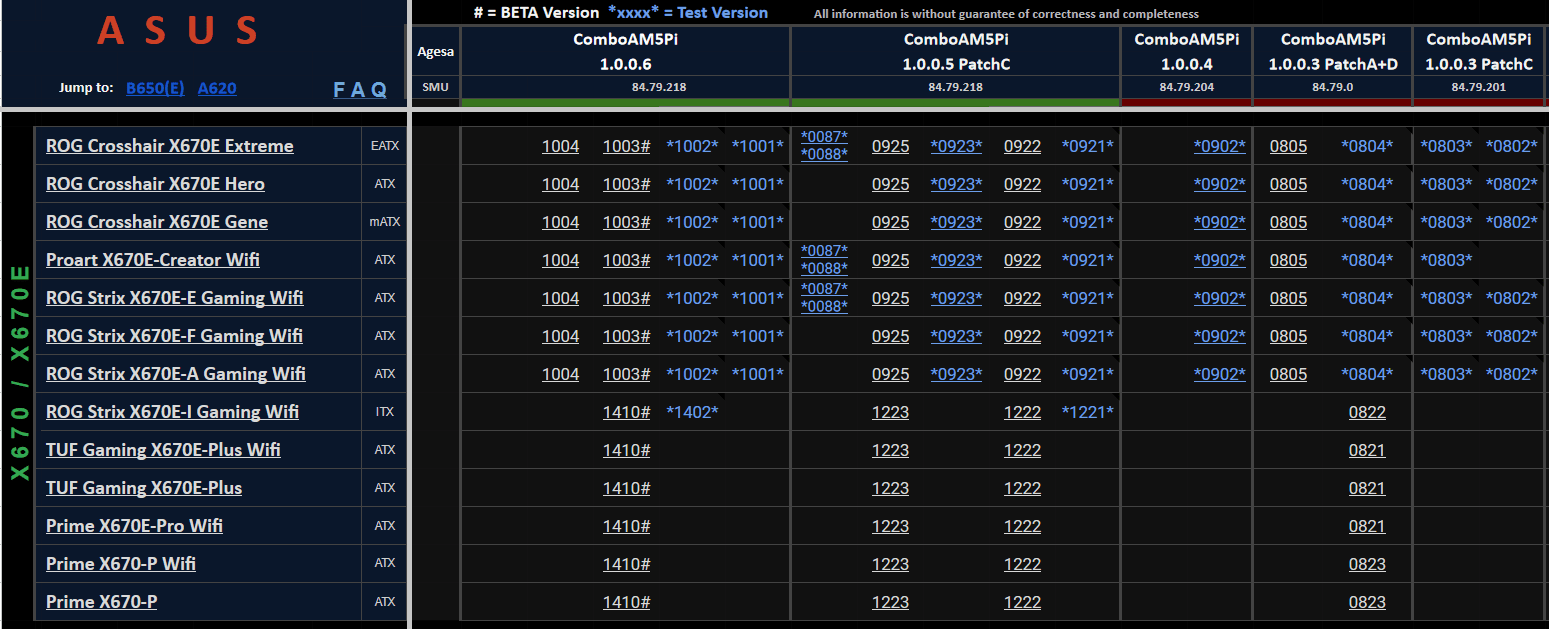Click the ComboAM5Pi 1.0.0.5 PatchC header

(955, 51)
